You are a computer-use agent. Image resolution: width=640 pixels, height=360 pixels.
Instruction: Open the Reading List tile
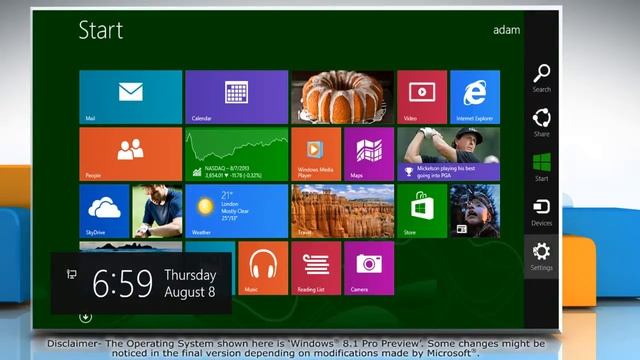[x=316, y=268]
